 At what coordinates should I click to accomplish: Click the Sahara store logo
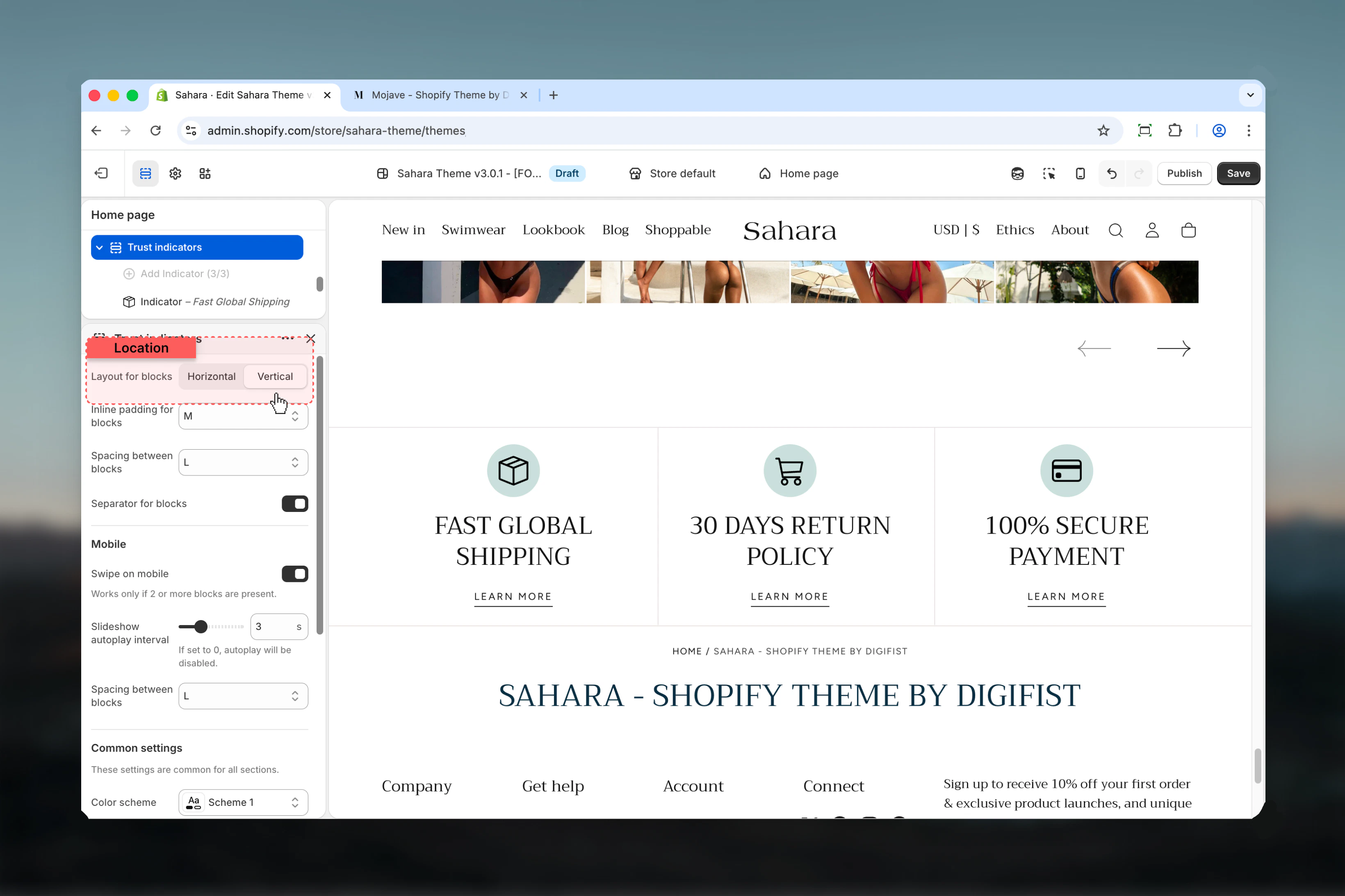(x=790, y=231)
